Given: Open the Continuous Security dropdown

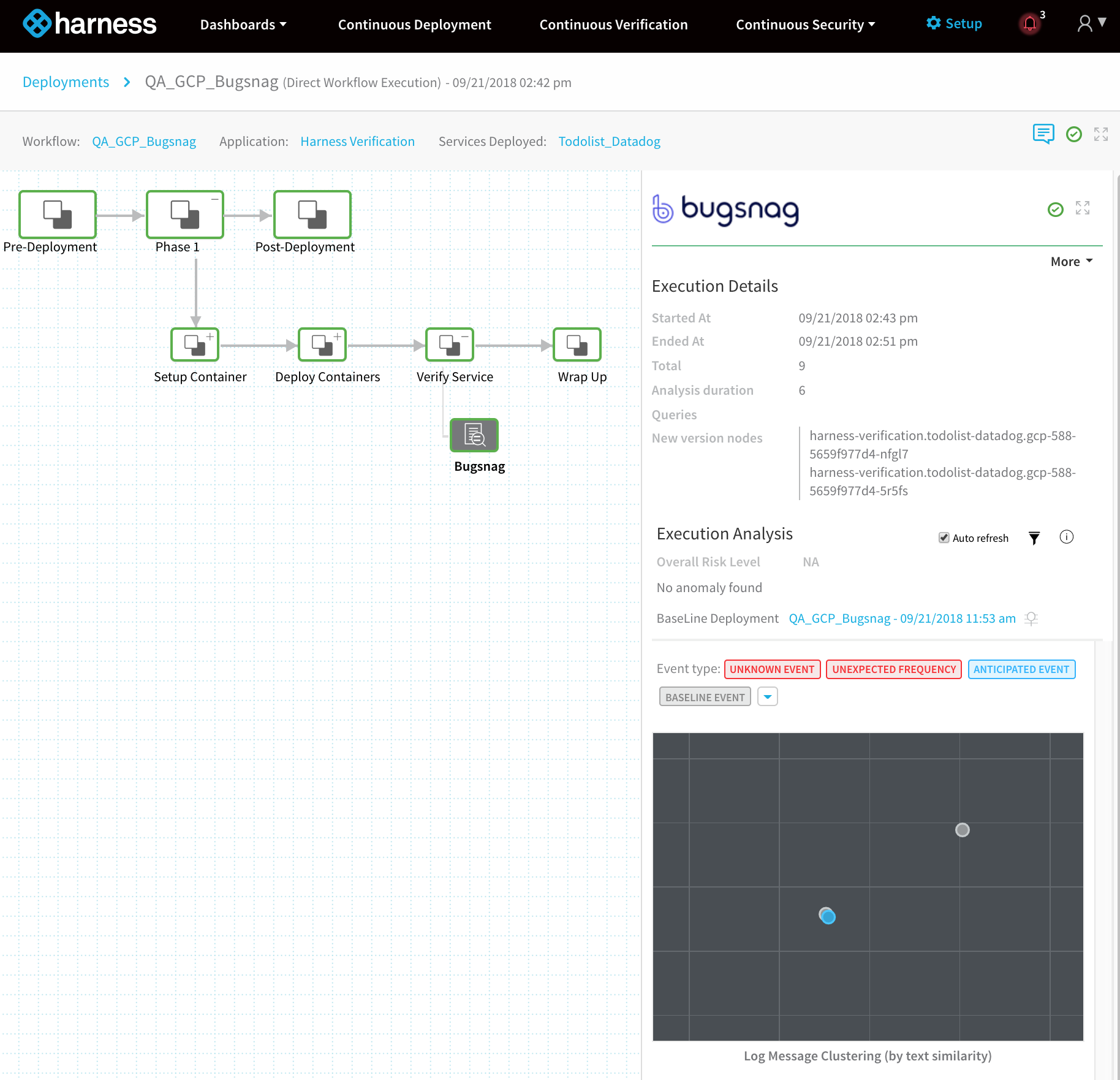Looking at the screenshot, I should click(806, 25).
